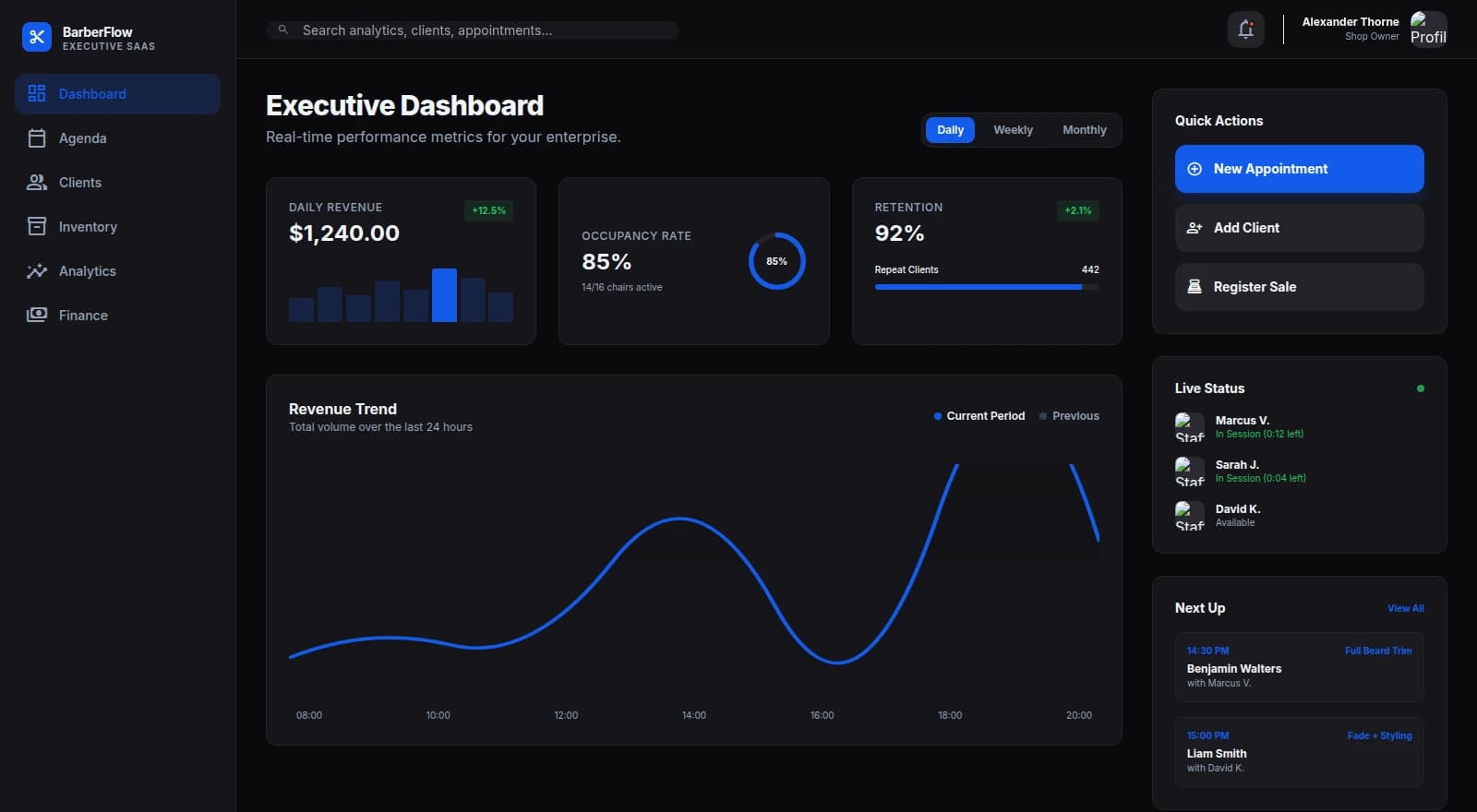Click the Agenda calendar icon

click(37, 138)
